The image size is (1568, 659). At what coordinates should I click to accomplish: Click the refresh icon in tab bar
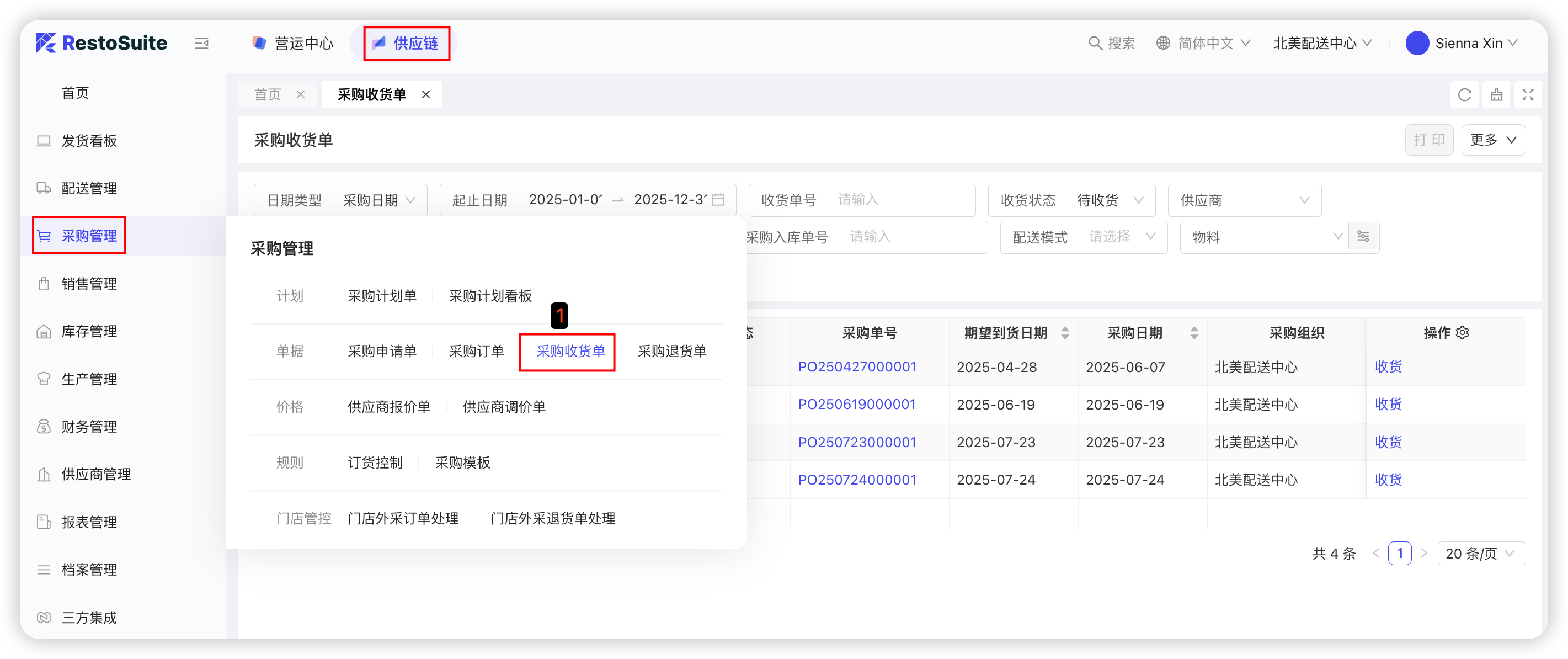point(1464,95)
